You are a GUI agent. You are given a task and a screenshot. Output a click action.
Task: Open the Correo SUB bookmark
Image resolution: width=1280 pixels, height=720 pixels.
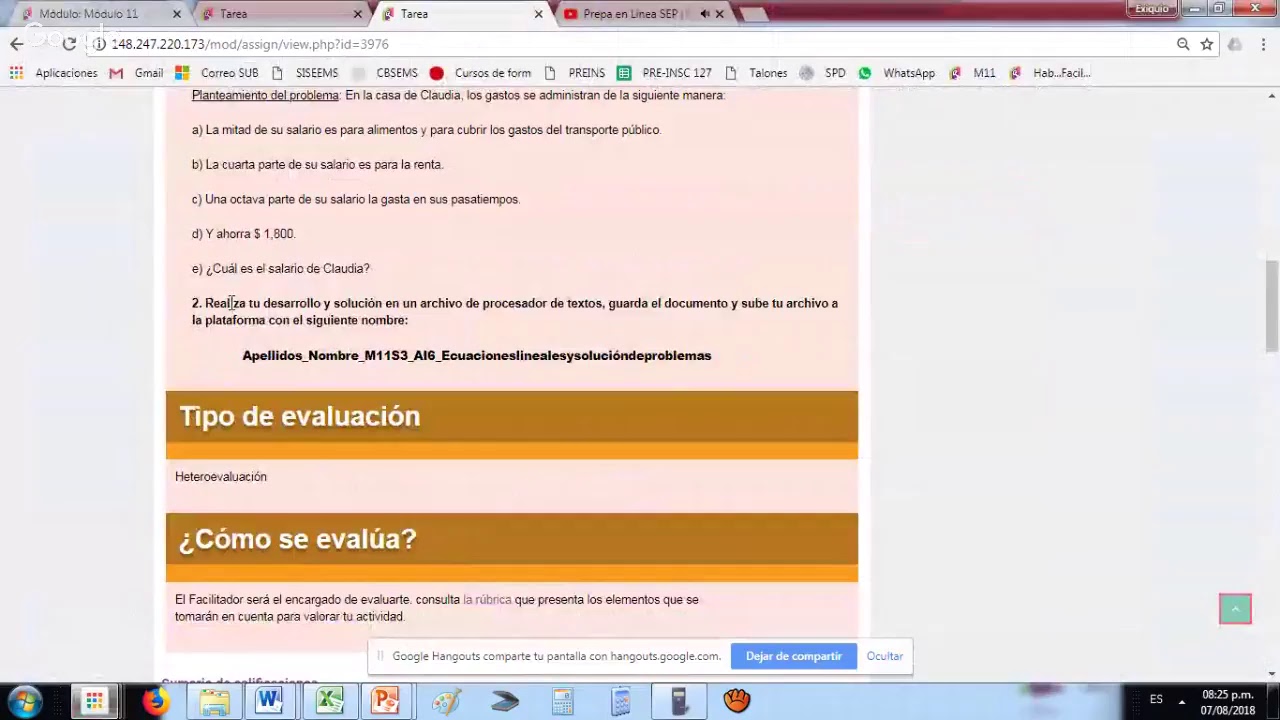pyautogui.click(x=217, y=73)
